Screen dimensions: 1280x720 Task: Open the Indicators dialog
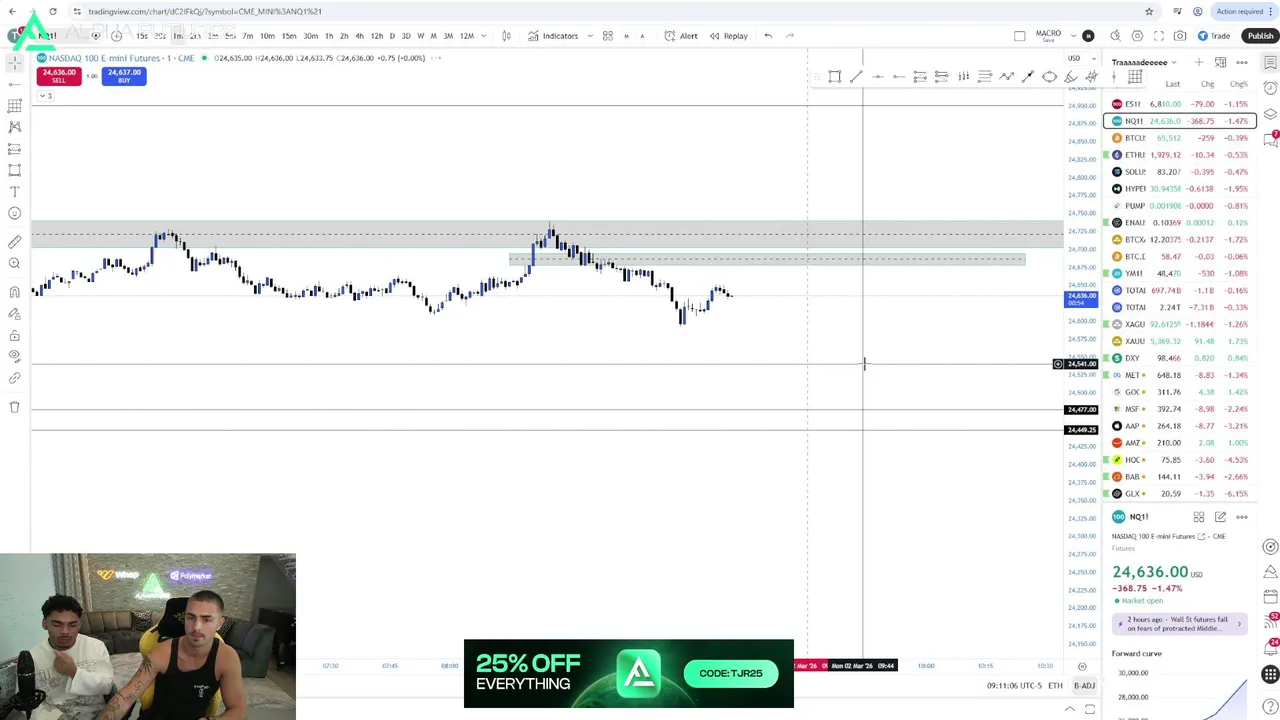(x=553, y=36)
